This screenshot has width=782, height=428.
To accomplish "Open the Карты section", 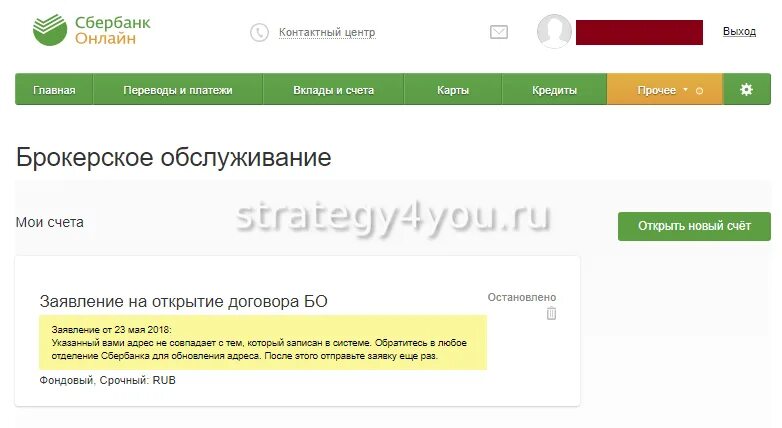I will coord(453,90).
